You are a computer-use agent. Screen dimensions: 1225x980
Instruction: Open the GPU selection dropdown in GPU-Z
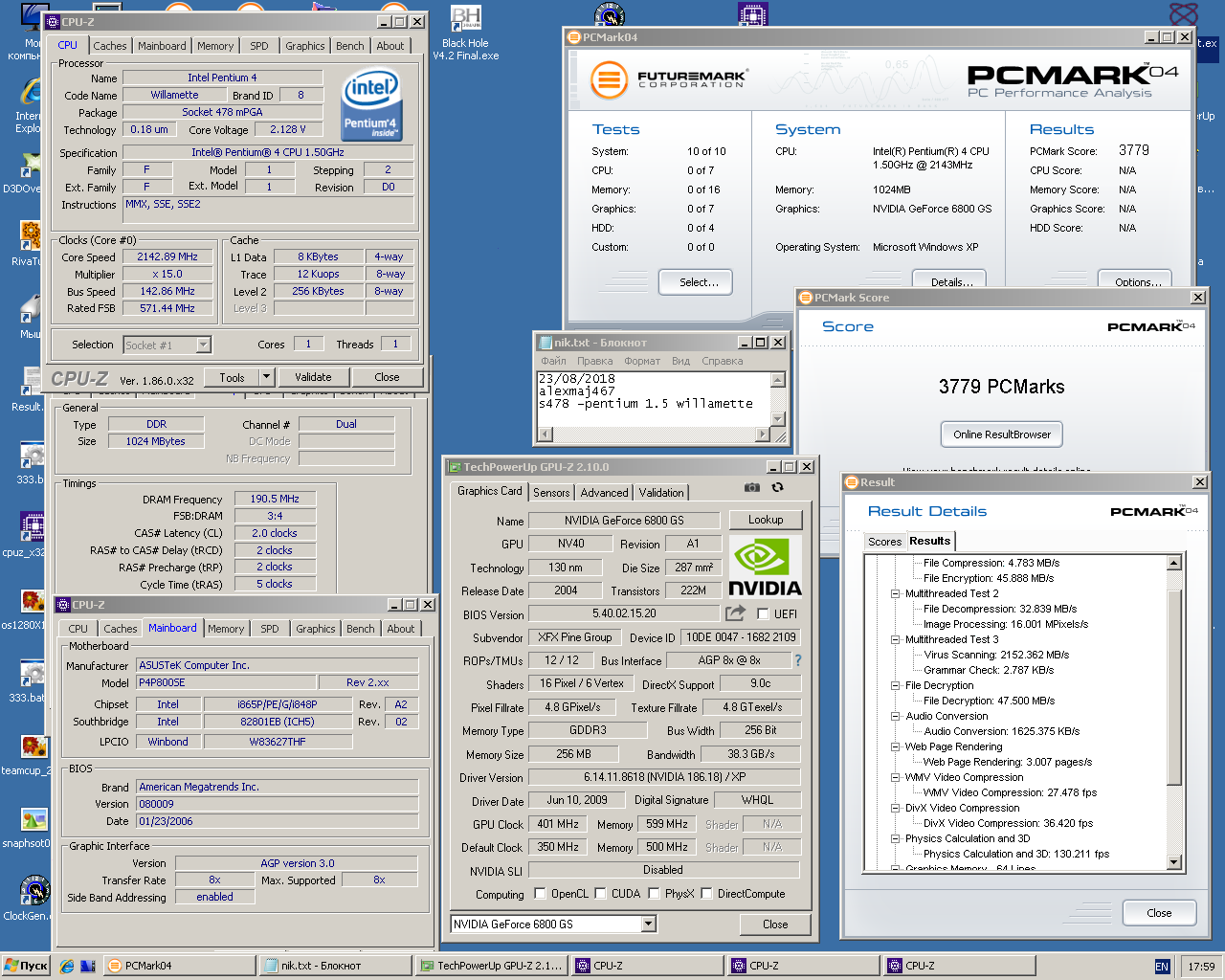[649, 924]
